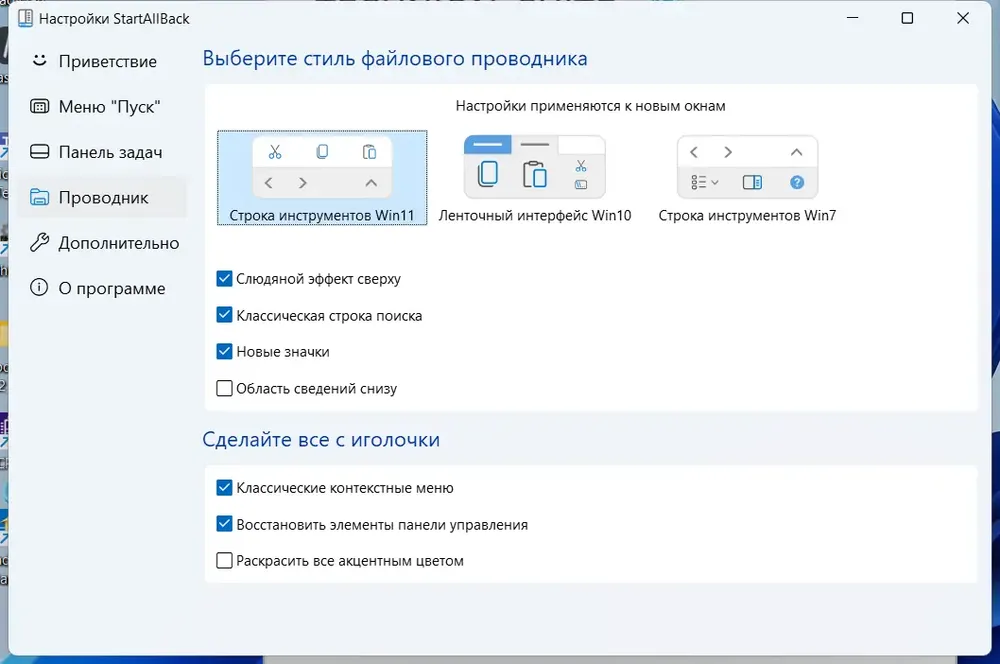Uncheck Классические контекстные меню

click(224, 488)
